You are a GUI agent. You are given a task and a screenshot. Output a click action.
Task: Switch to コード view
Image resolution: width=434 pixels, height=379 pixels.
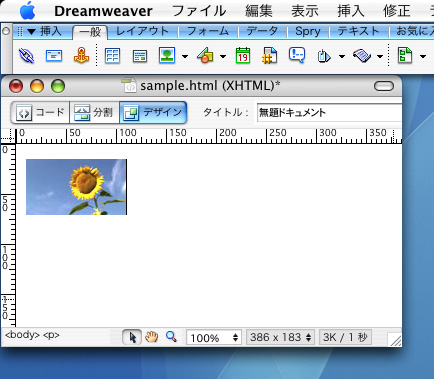(40, 113)
